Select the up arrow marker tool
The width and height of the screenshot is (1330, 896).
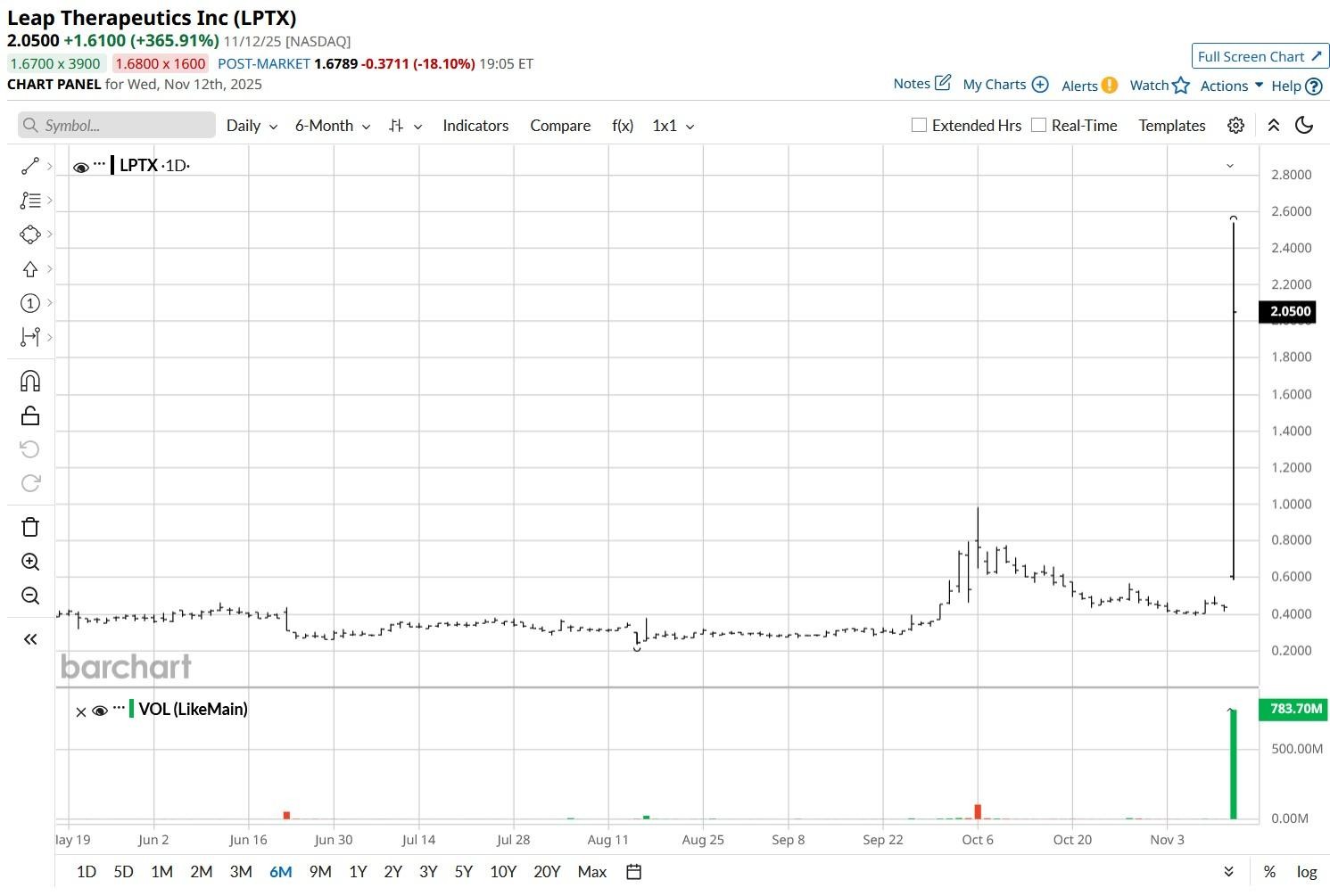(30, 269)
